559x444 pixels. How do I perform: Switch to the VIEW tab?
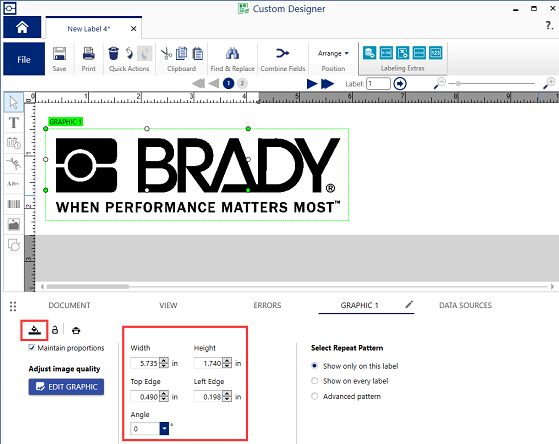point(168,305)
